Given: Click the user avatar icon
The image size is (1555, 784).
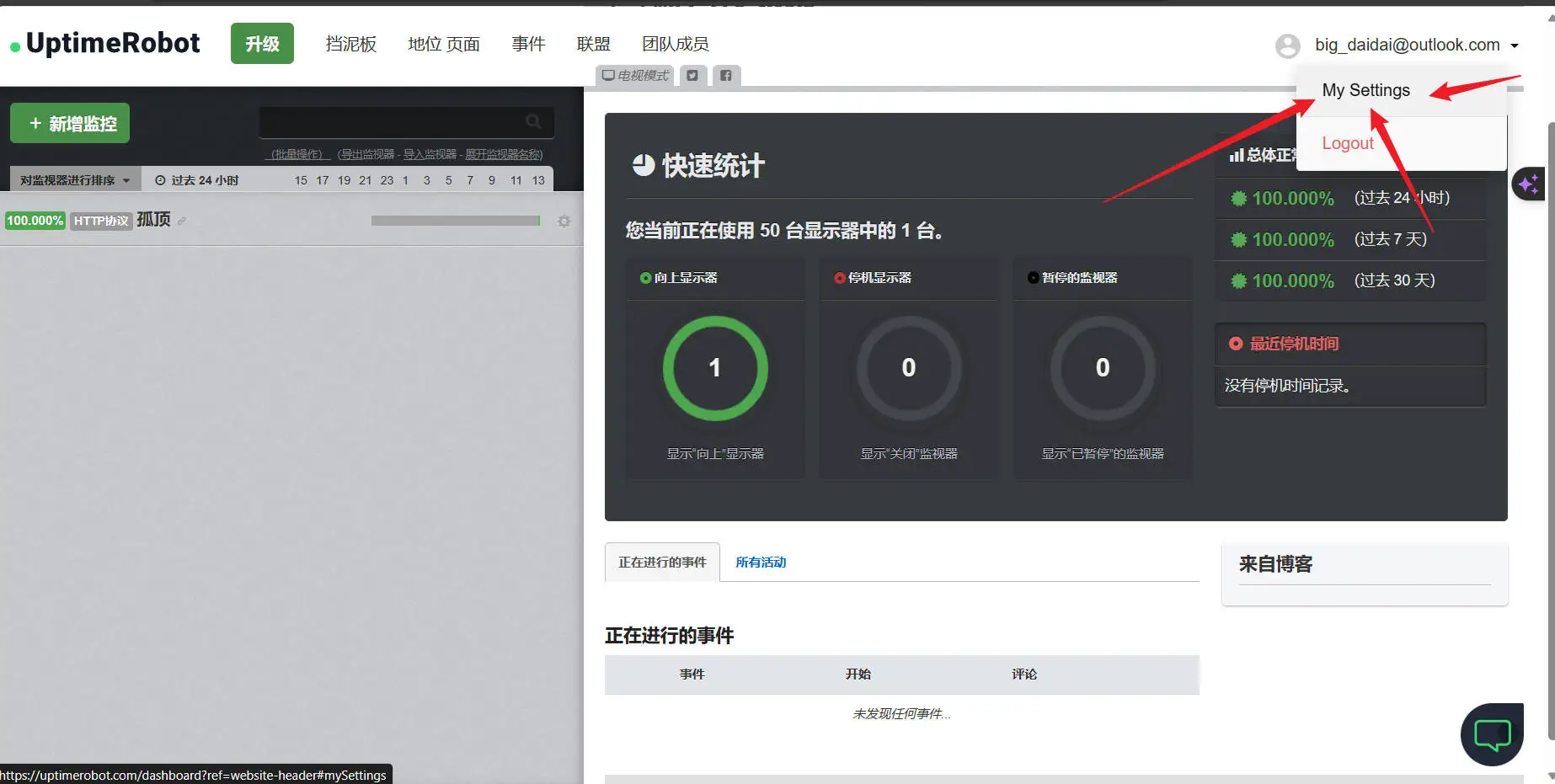Looking at the screenshot, I should click(1287, 45).
